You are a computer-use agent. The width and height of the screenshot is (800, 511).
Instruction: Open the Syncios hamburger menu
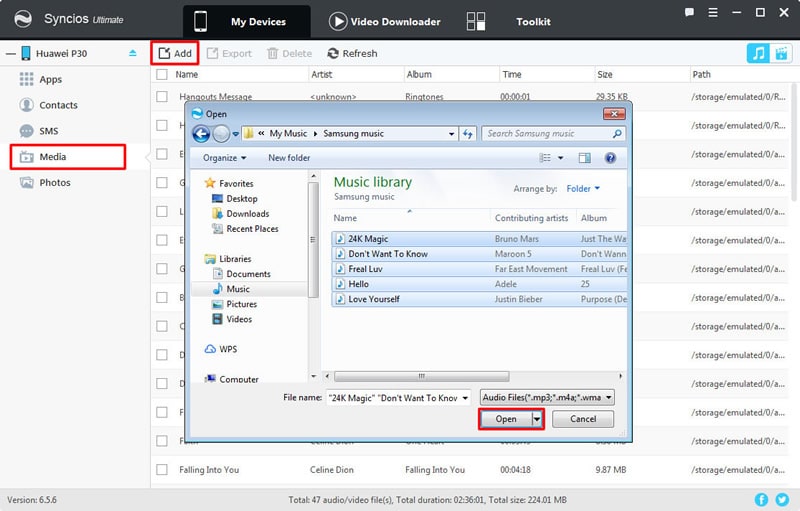[713, 12]
